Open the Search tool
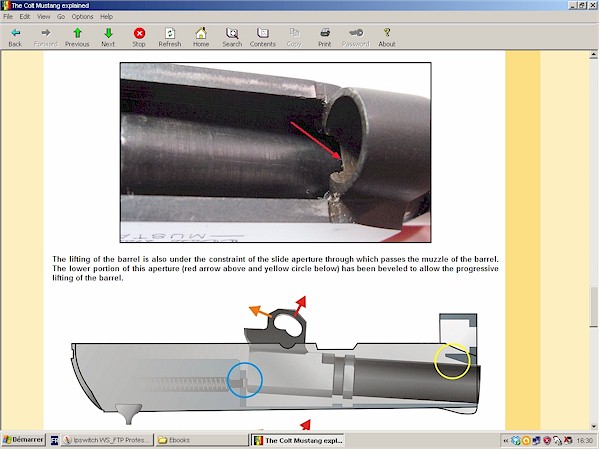600x450 pixels. (232, 37)
